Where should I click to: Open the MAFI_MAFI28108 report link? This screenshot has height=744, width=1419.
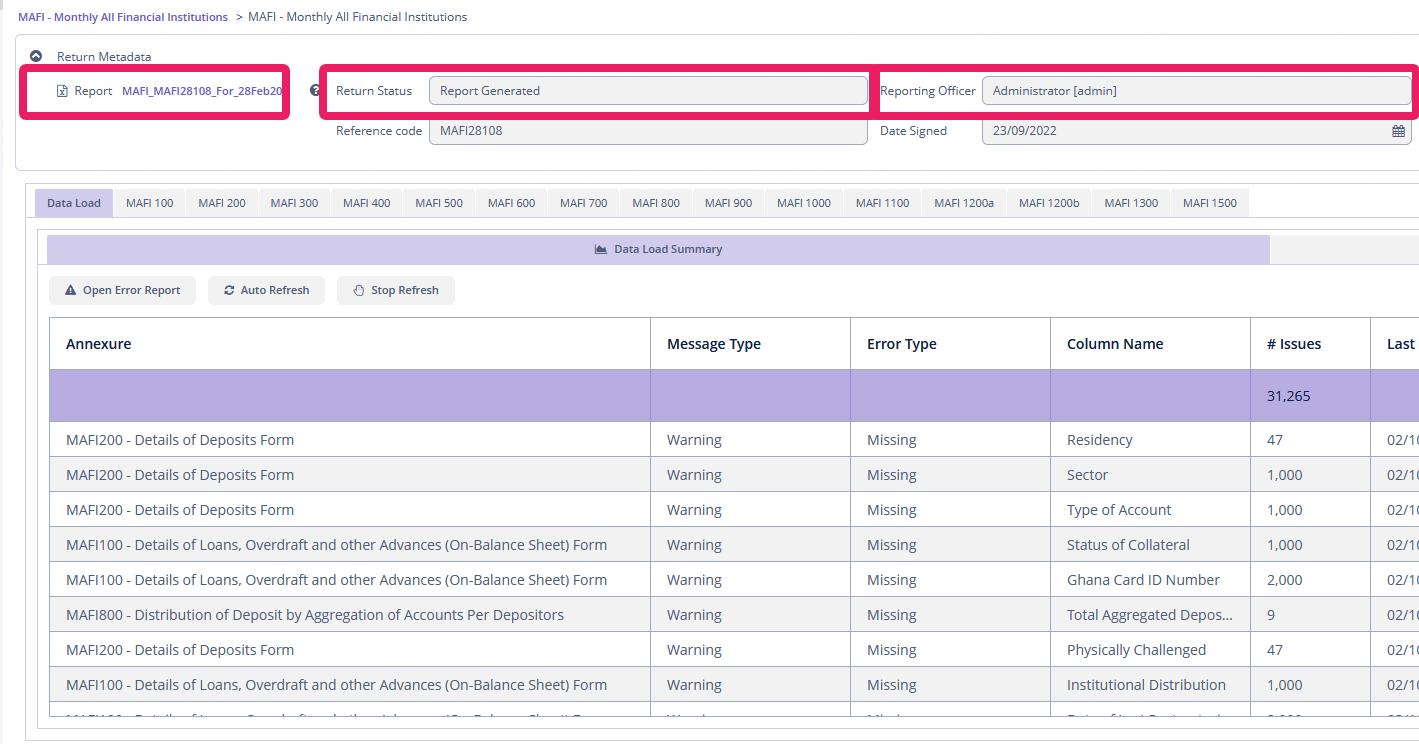202,91
